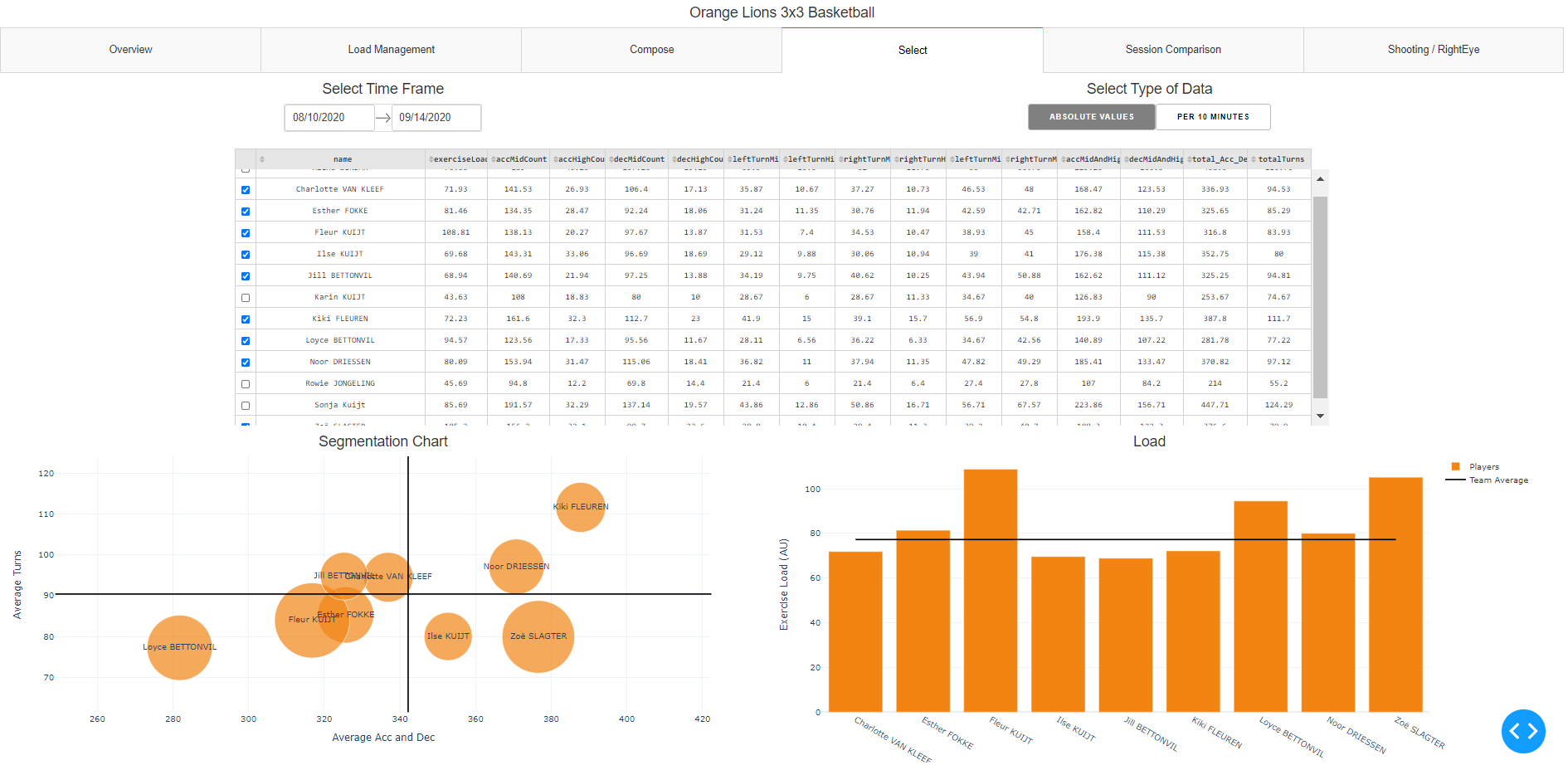Click the orange Players legend swatch
Viewport: 1568px width, 765px height.
1454,466
